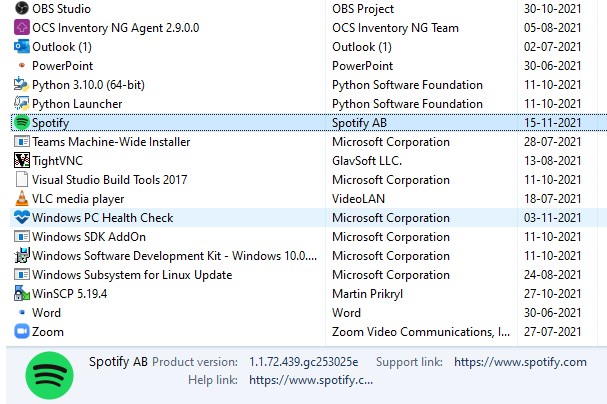Image resolution: width=607 pixels, height=404 pixels.
Task: Click Python Software Foundation publisher for Python Launcher
Action: point(407,104)
